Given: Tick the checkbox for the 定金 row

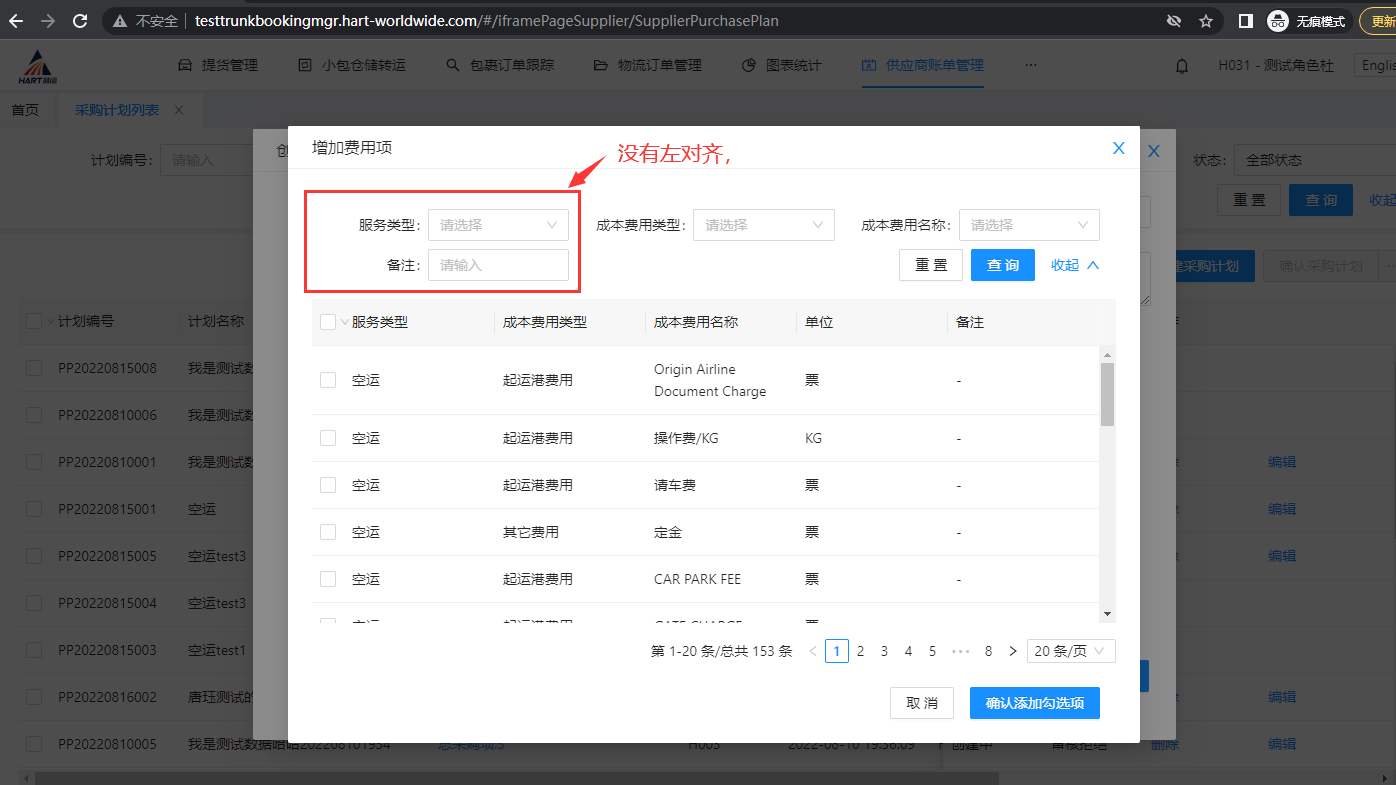Looking at the screenshot, I should (328, 532).
